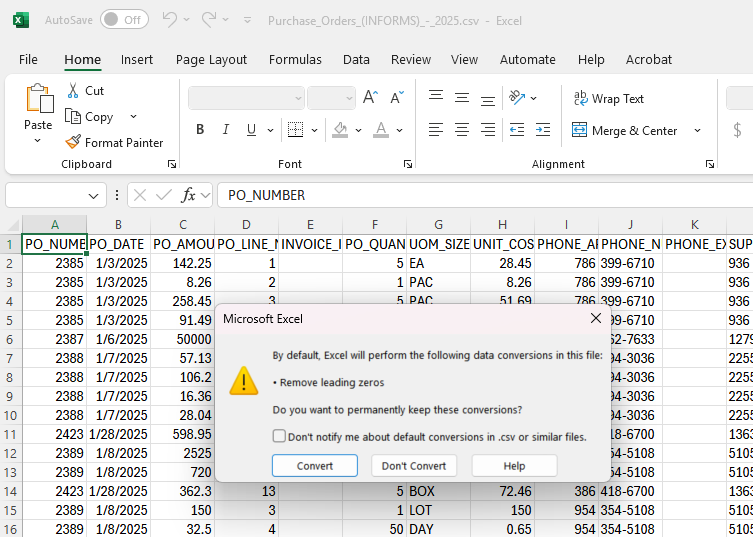Open the Page Layout tab
Screen dimensions: 753x537
(x=211, y=60)
